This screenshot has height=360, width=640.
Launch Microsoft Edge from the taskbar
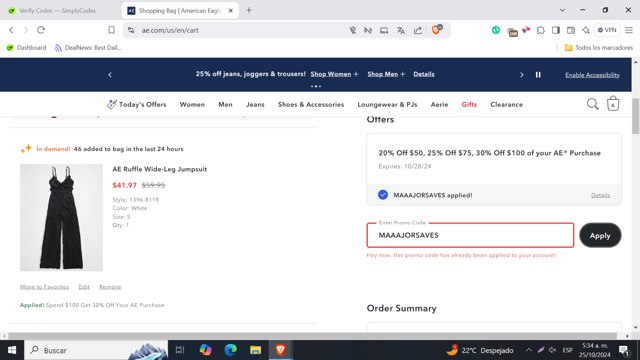click(x=231, y=350)
